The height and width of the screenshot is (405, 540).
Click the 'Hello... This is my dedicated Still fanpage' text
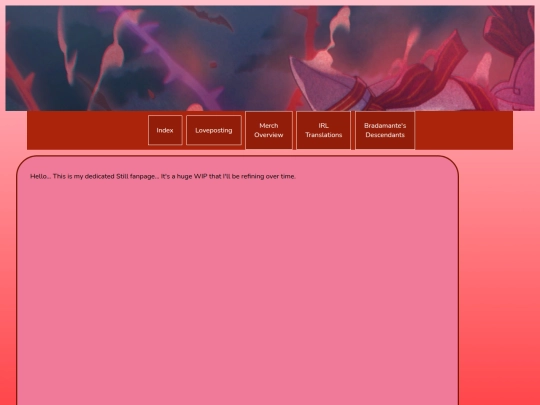pyautogui.click(x=163, y=176)
